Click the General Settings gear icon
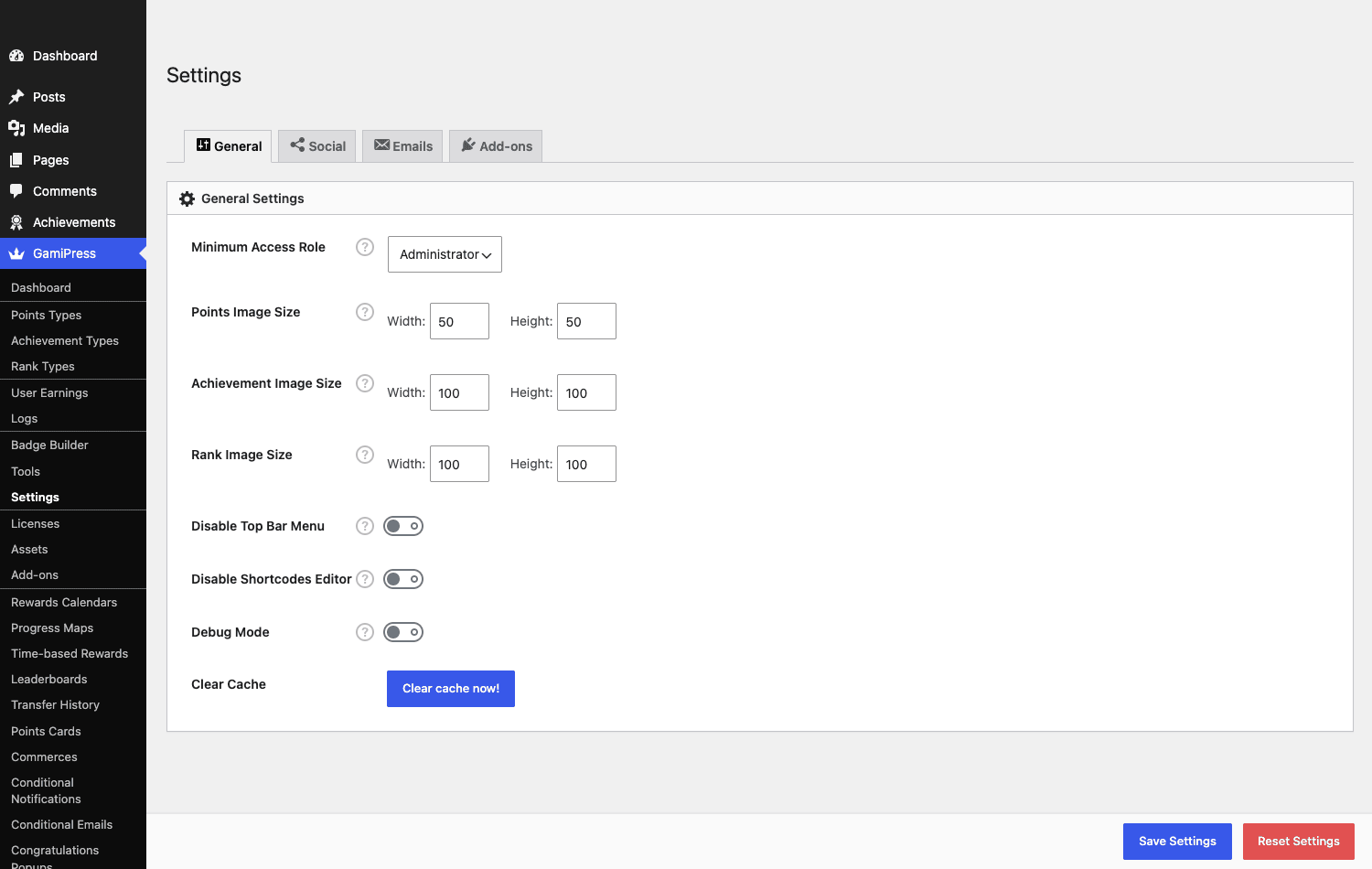This screenshot has width=1372, height=869. 188,198
